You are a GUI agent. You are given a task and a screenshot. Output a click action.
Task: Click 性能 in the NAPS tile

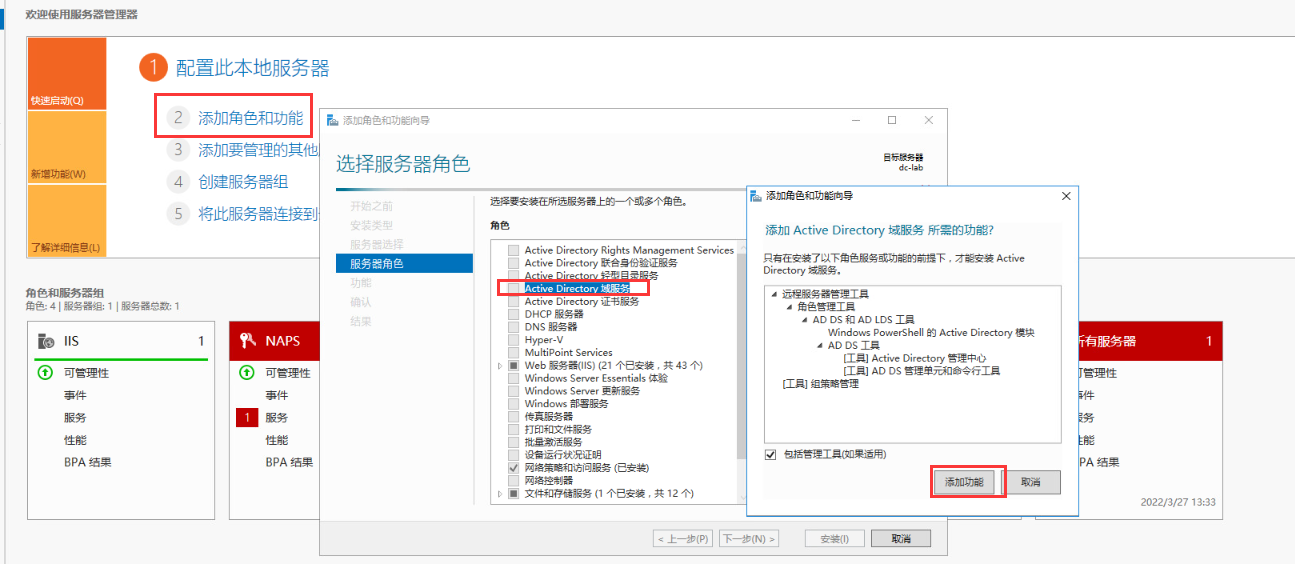(x=277, y=440)
